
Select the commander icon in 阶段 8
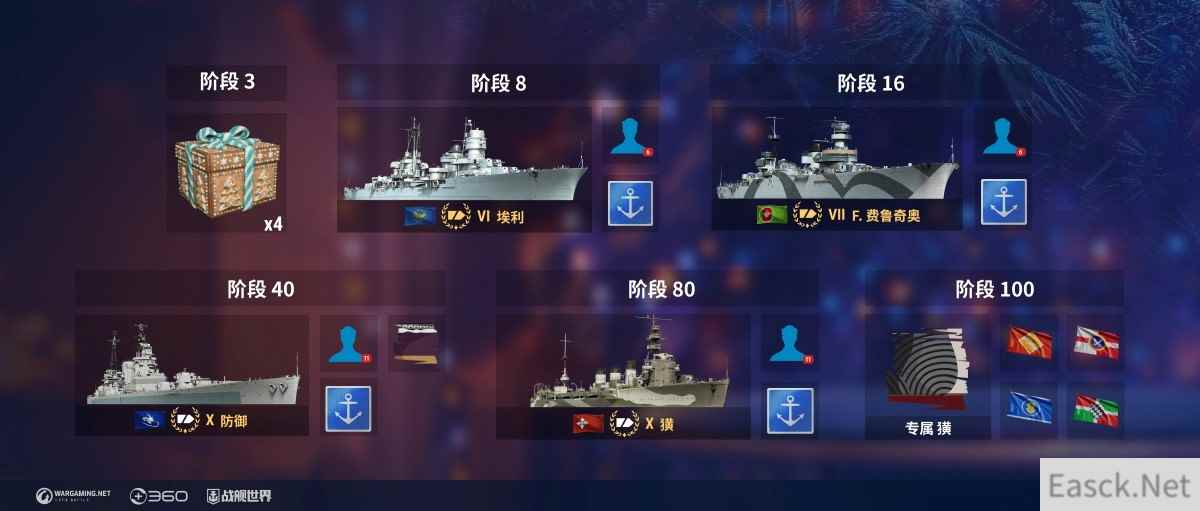click(x=630, y=139)
